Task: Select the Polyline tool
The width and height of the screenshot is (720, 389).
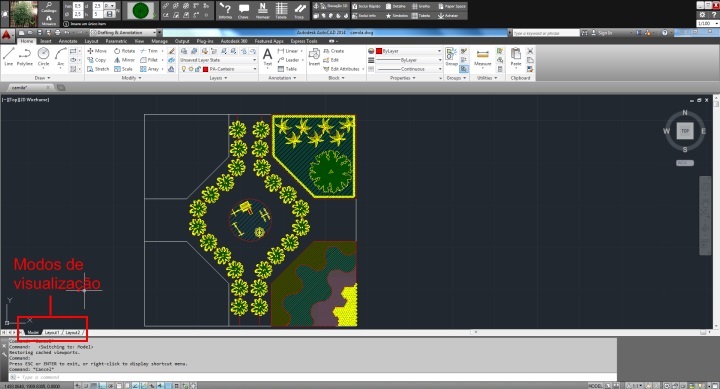Action: pos(25,57)
